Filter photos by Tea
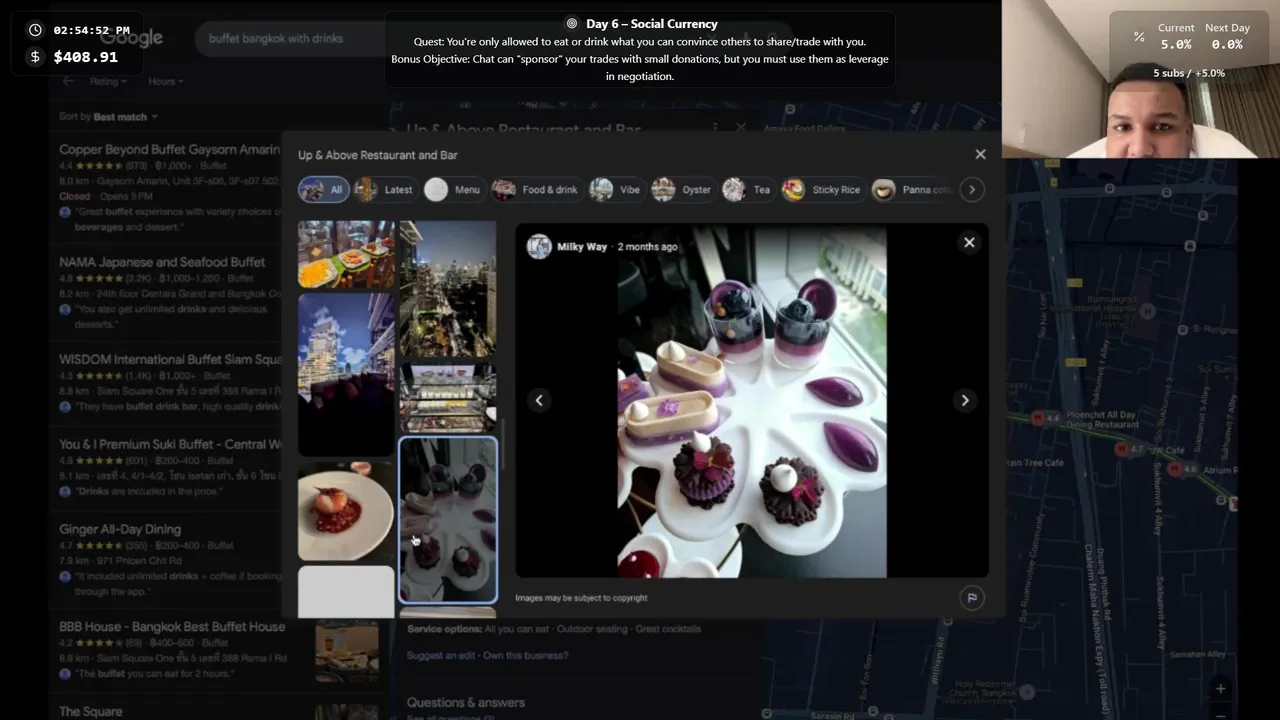The width and height of the screenshot is (1280, 720). (748, 189)
